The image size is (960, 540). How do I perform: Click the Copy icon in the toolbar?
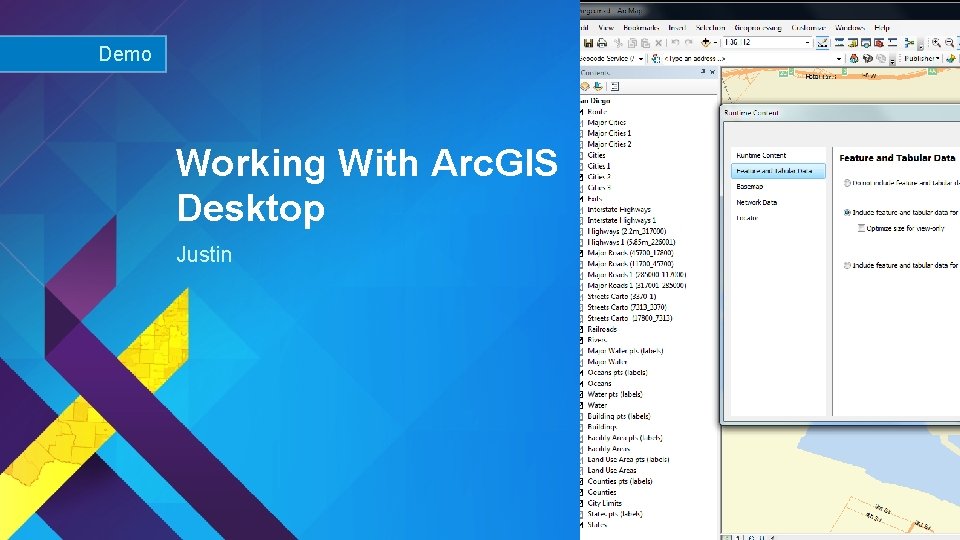point(632,43)
